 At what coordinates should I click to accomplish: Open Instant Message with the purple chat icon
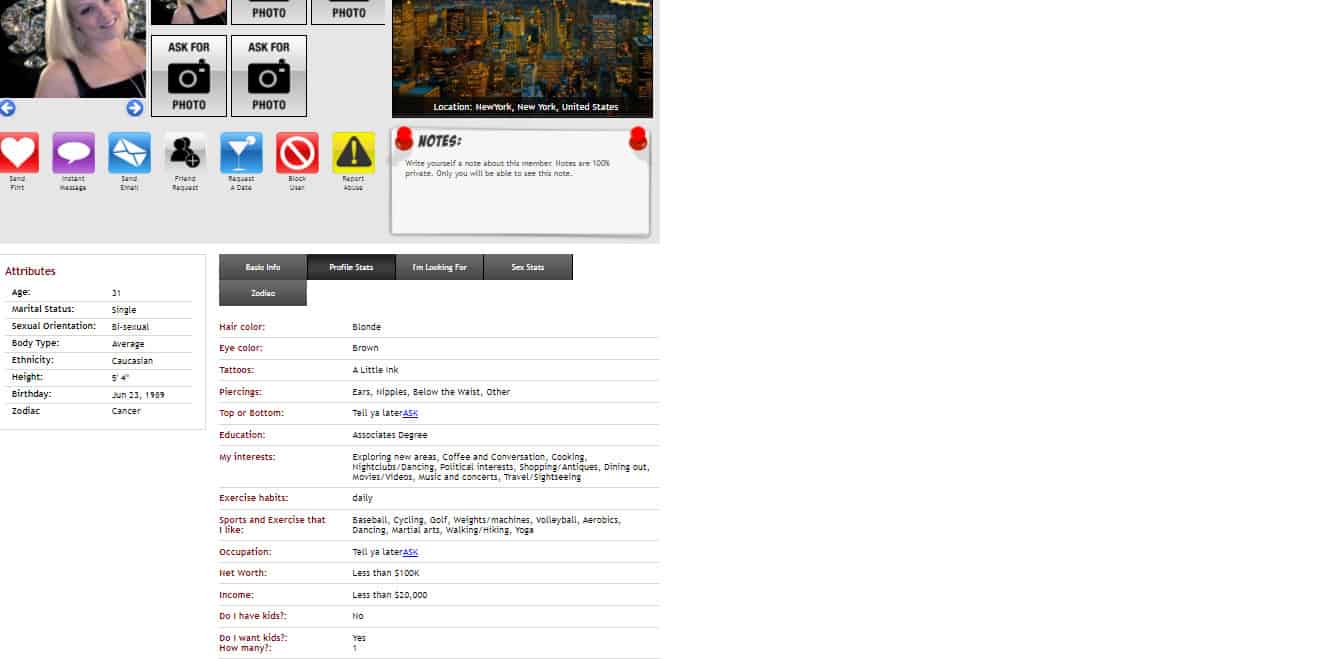point(73,153)
